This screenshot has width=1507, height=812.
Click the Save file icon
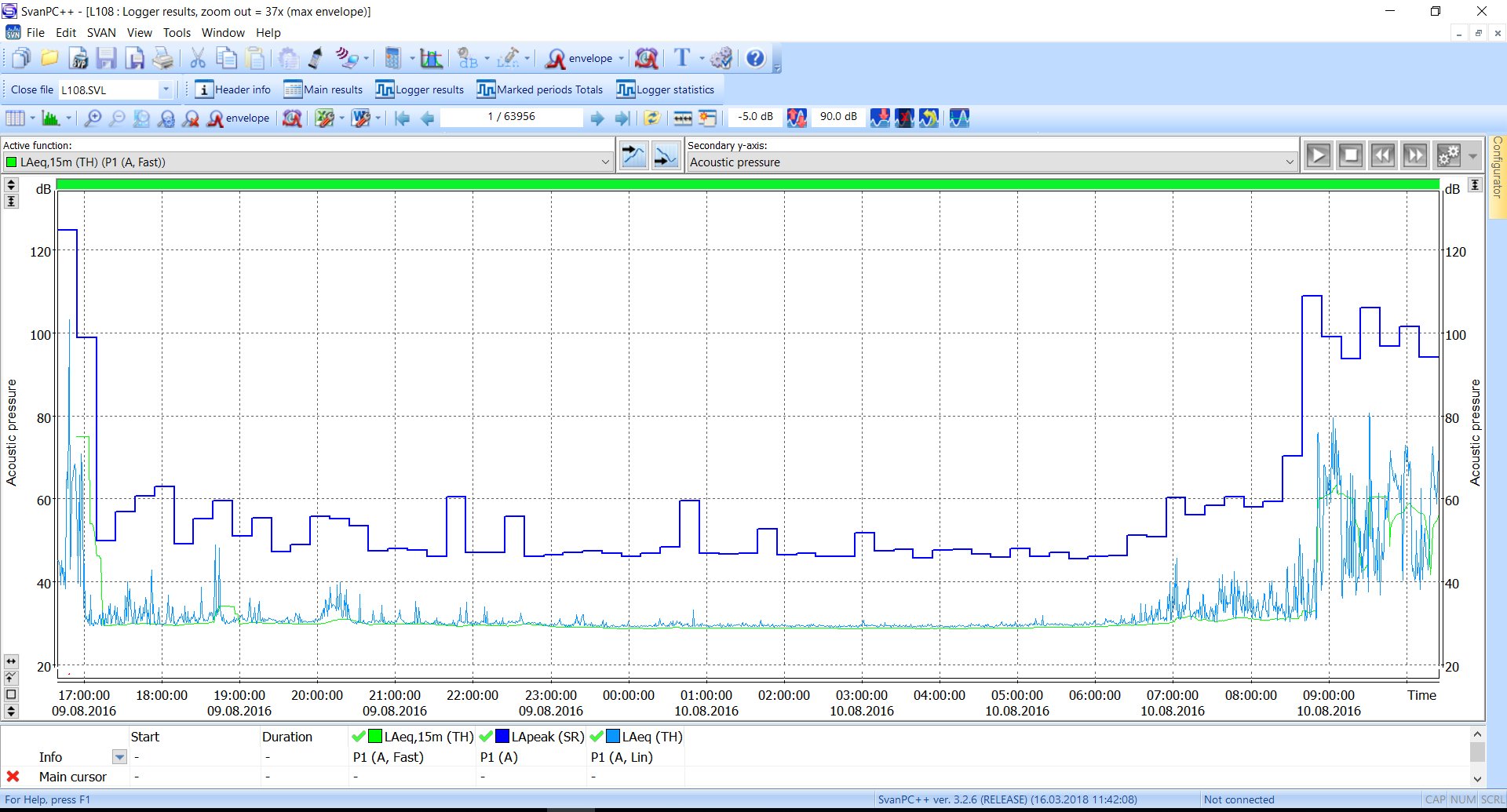click(x=107, y=59)
